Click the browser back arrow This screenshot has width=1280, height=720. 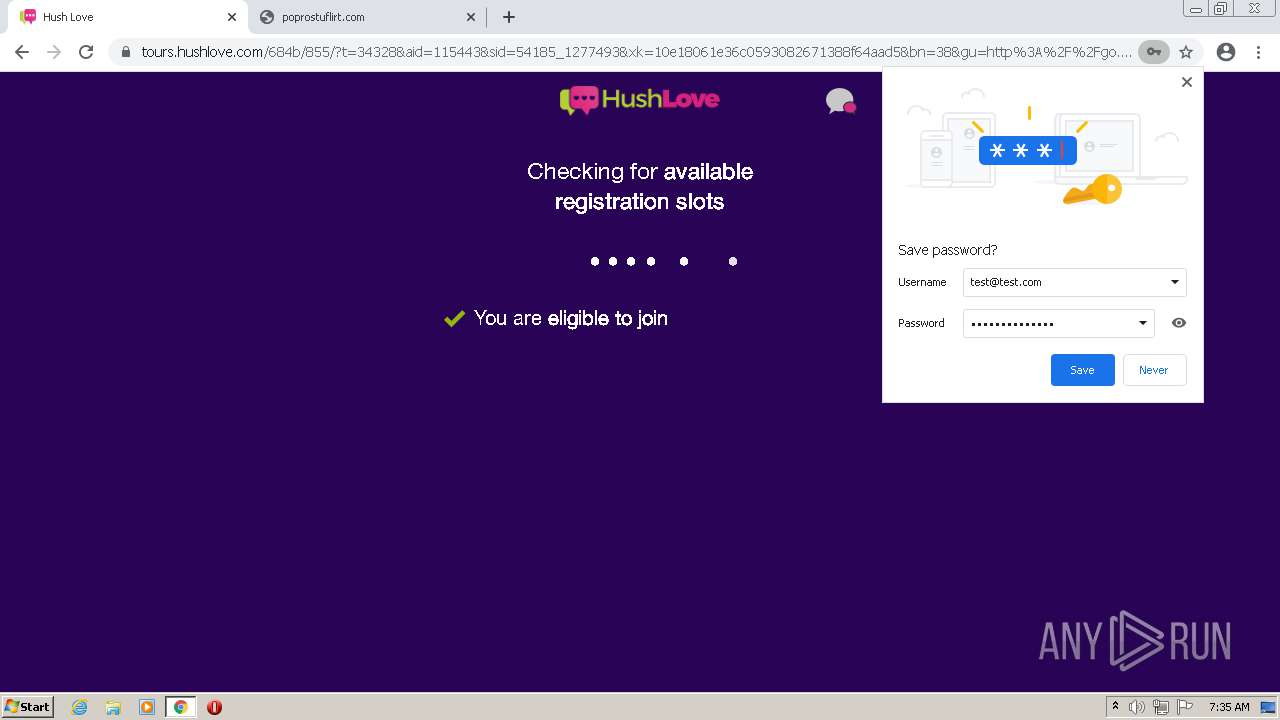tap(22, 52)
